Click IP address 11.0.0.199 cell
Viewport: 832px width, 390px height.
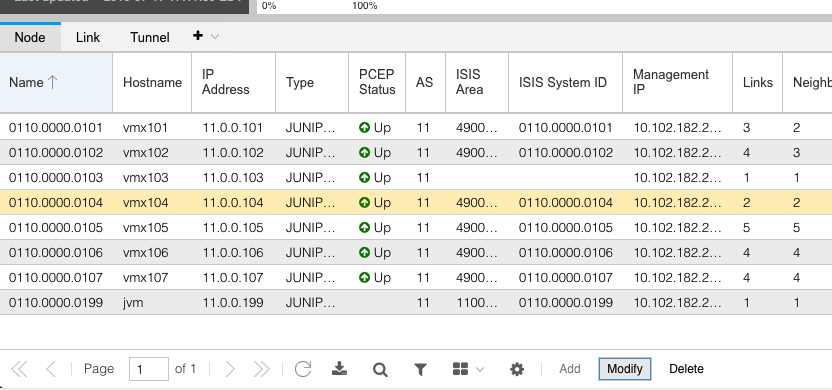[233, 302]
